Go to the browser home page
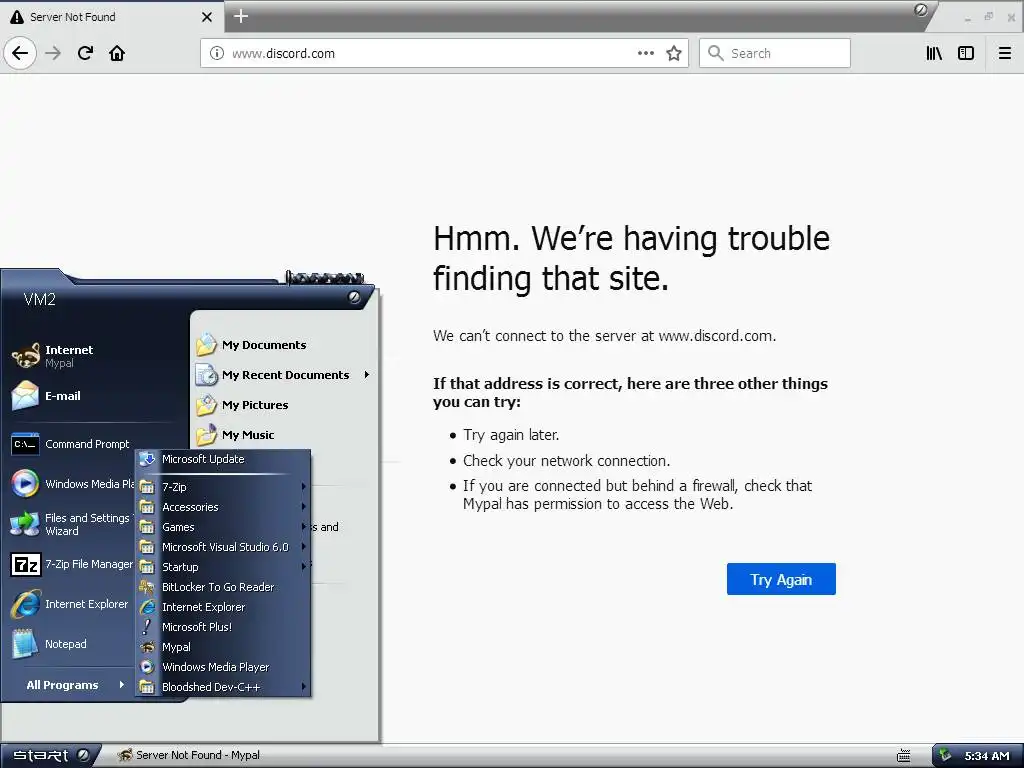The height and width of the screenshot is (768, 1024). point(117,53)
